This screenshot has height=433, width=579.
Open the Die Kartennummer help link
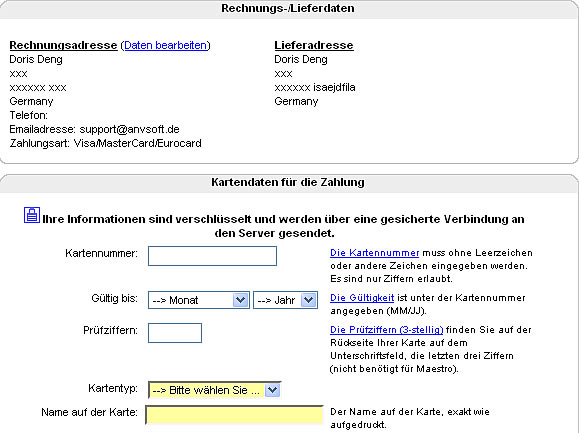coord(374,253)
